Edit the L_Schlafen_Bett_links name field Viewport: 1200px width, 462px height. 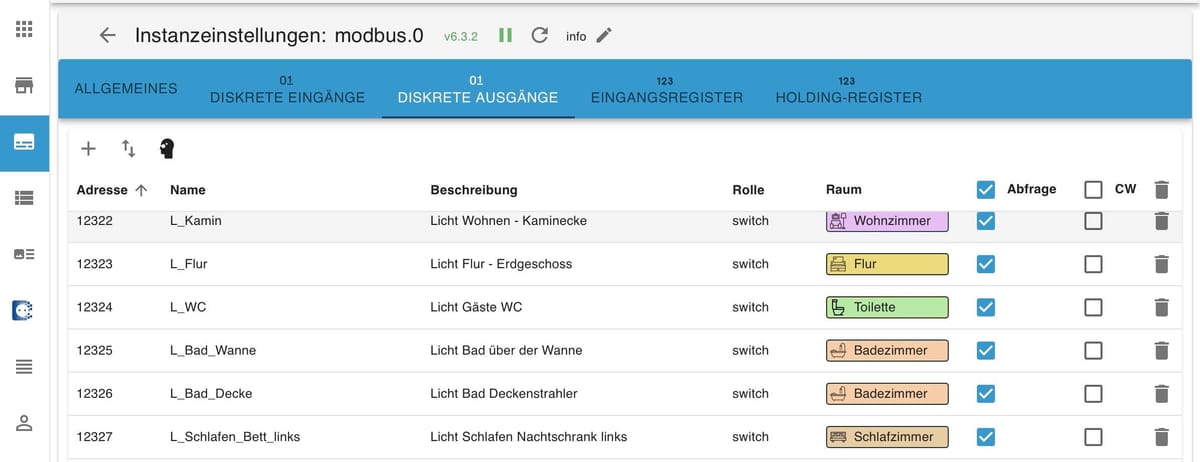pos(235,436)
